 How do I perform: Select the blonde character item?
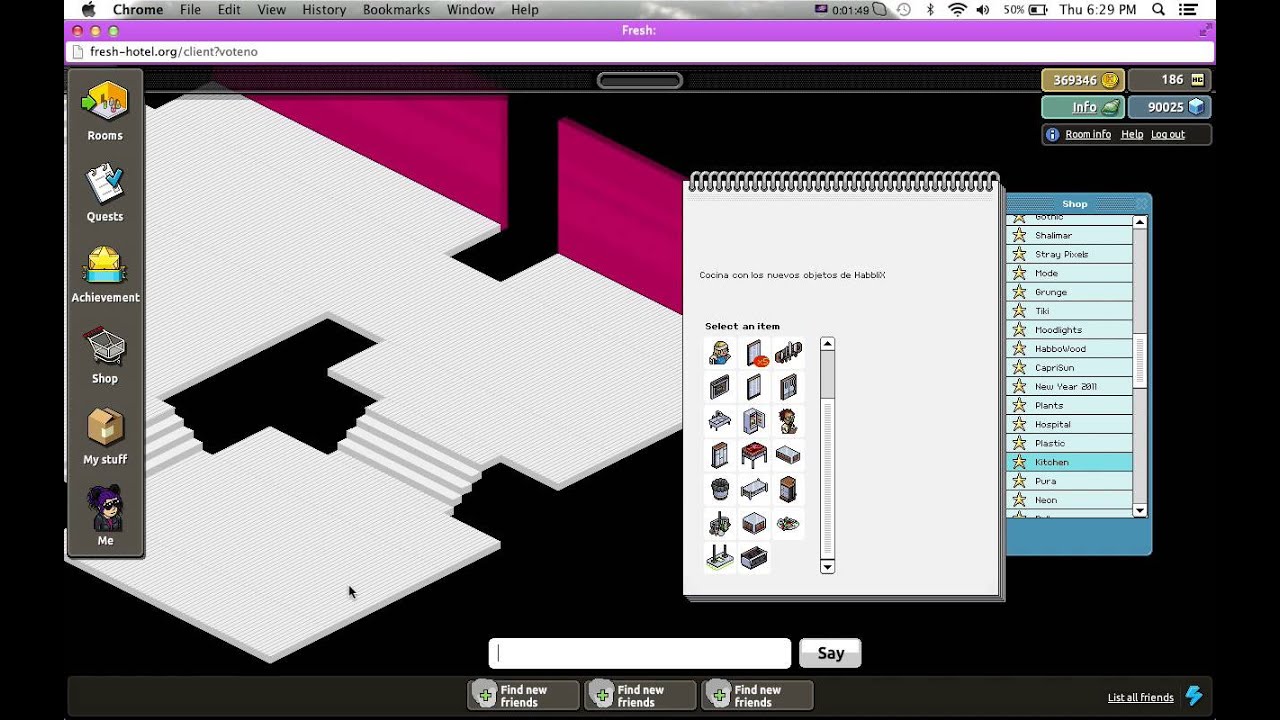click(x=720, y=353)
